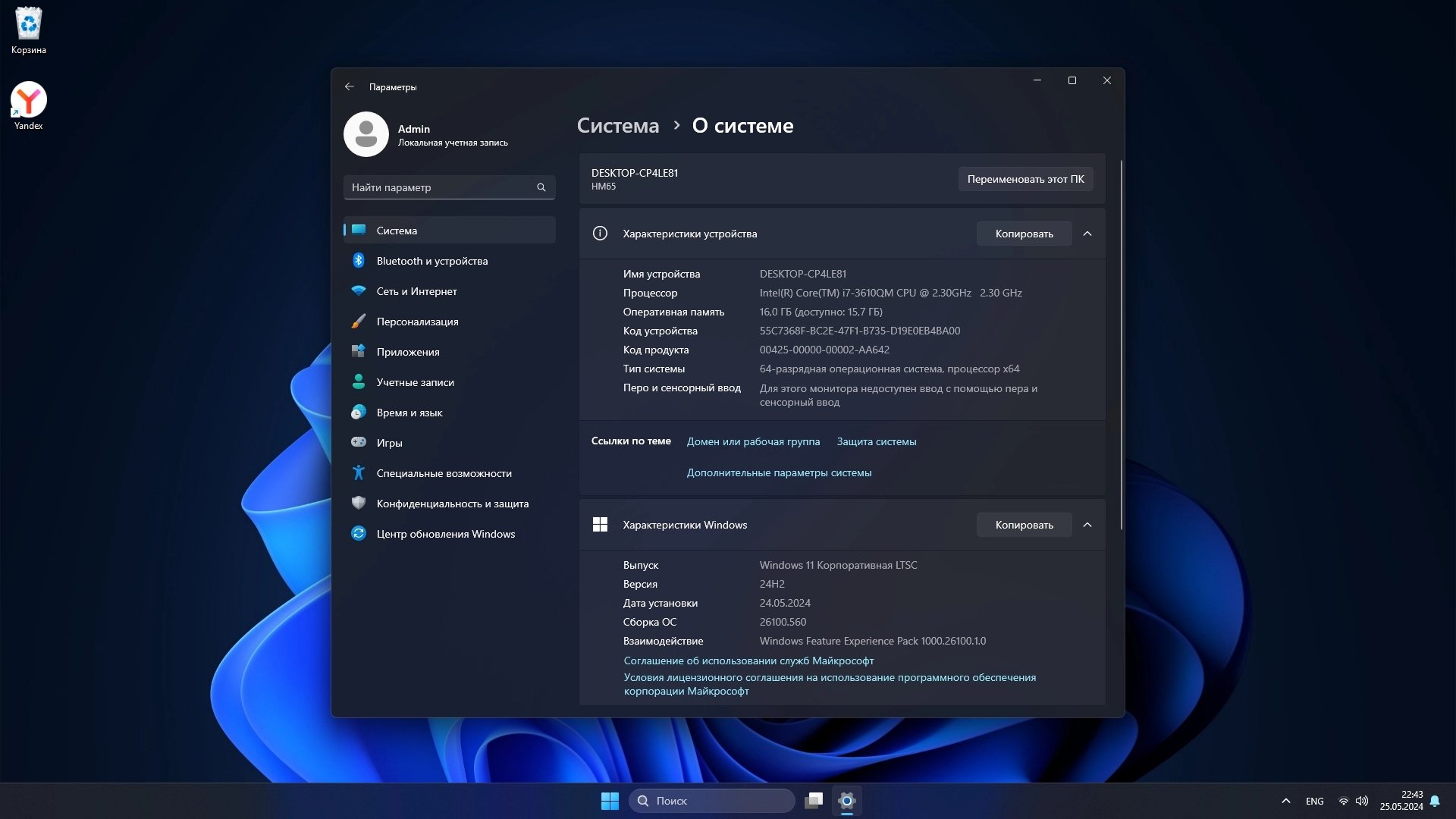Open Время и язык settings category
This screenshot has height=819, width=1456.
pyautogui.click(x=409, y=413)
